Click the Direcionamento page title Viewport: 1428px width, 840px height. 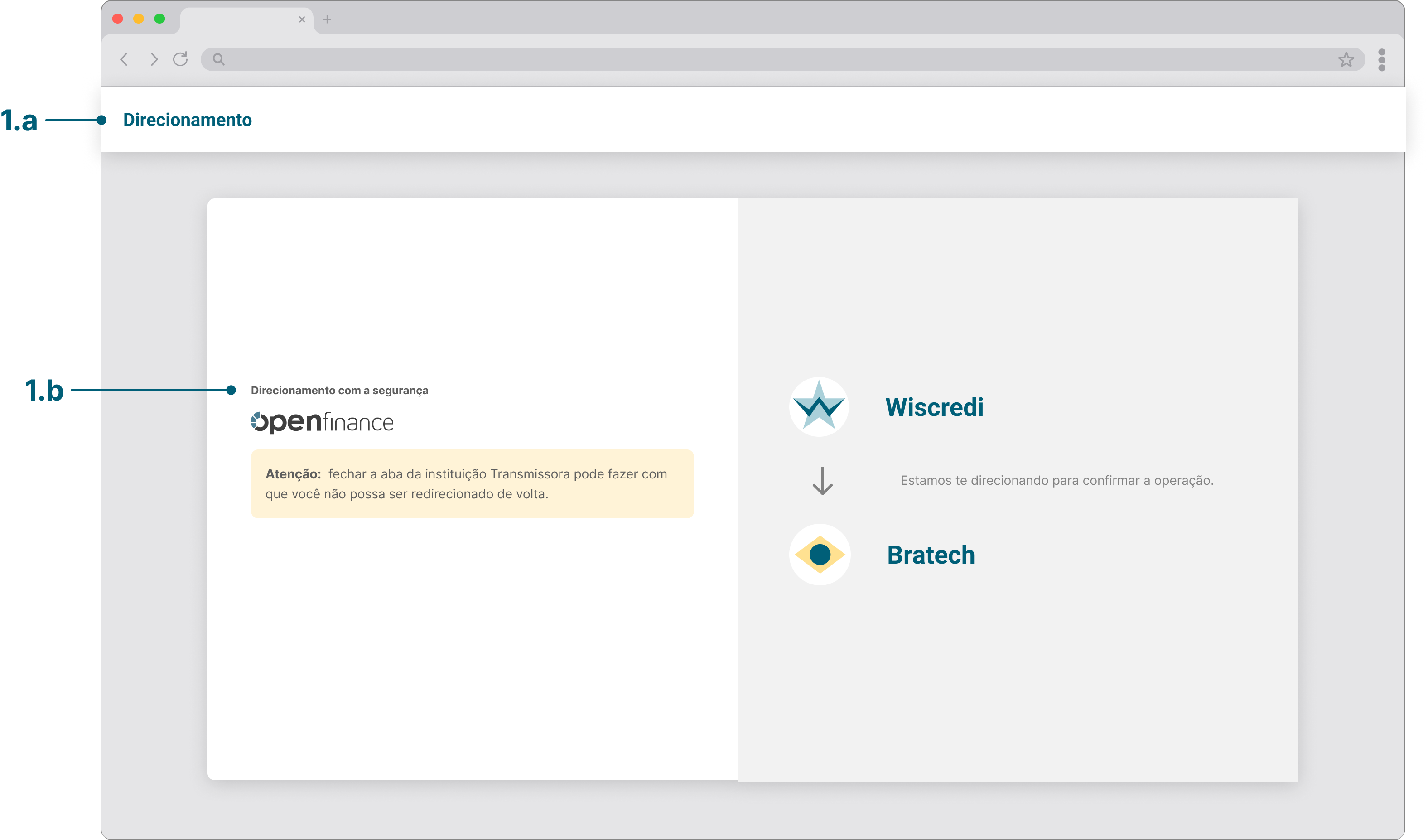click(x=188, y=120)
